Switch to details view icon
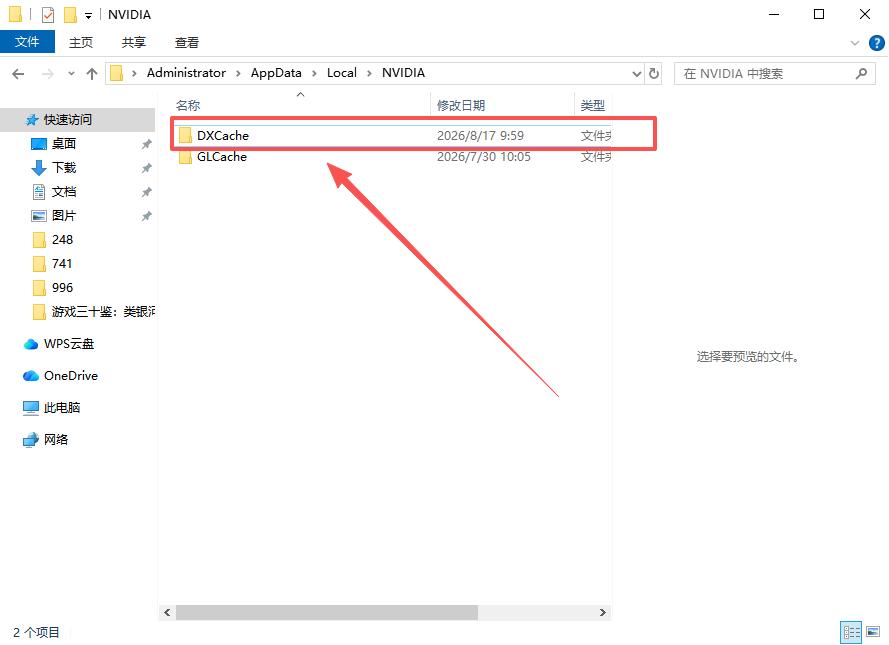The height and width of the screenshot is (645, 889). click(x=850, y=632)
